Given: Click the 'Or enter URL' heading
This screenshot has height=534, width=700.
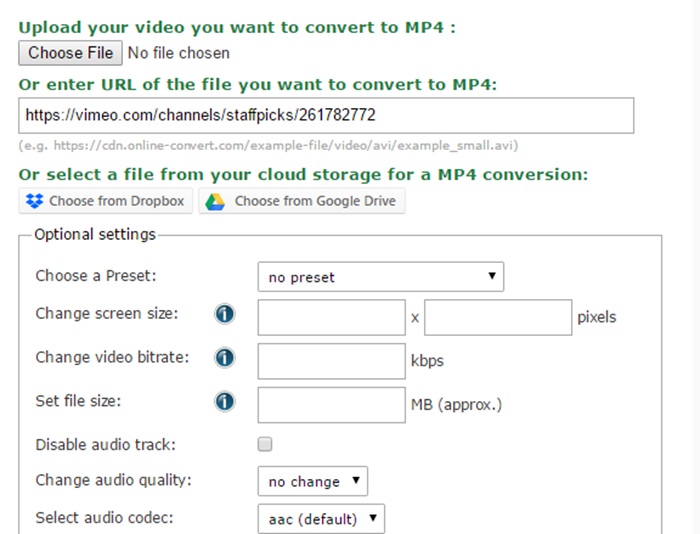Looking at the screenshot, I should tap(258, 84).
